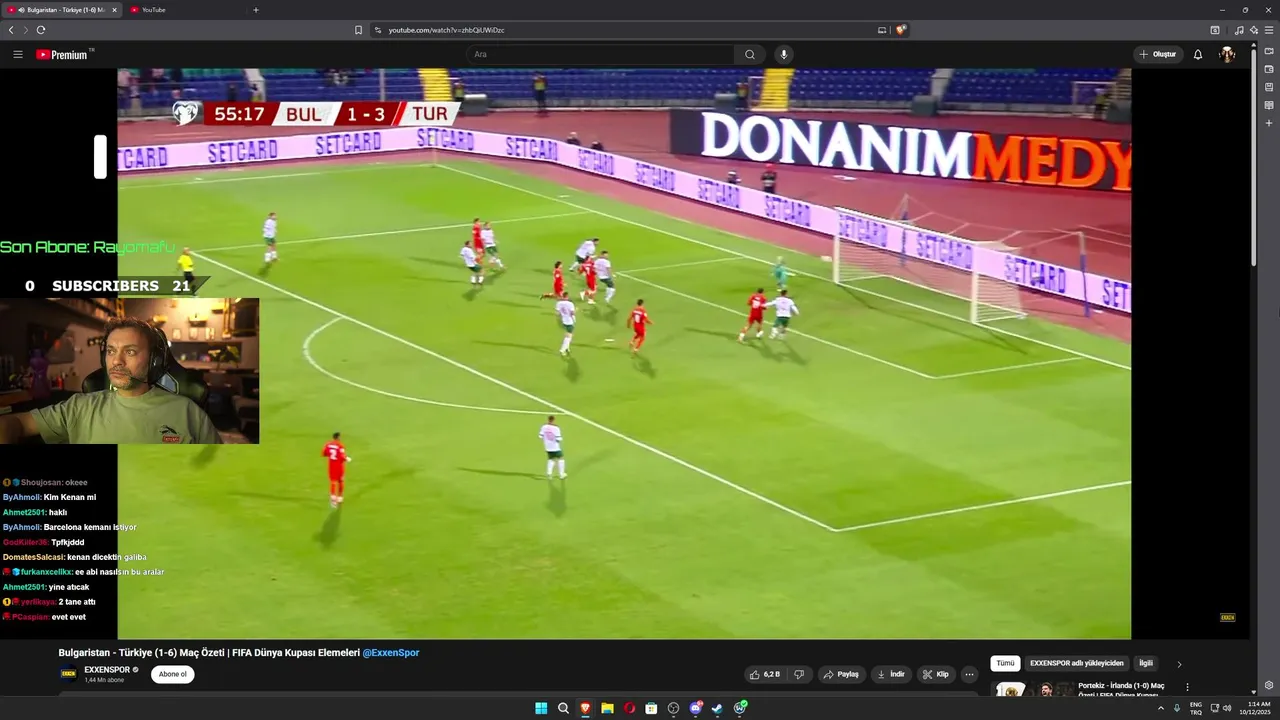The image size is (1280, 720).
Task: Open File Explorer from taskbar
Action: (607, 708)
